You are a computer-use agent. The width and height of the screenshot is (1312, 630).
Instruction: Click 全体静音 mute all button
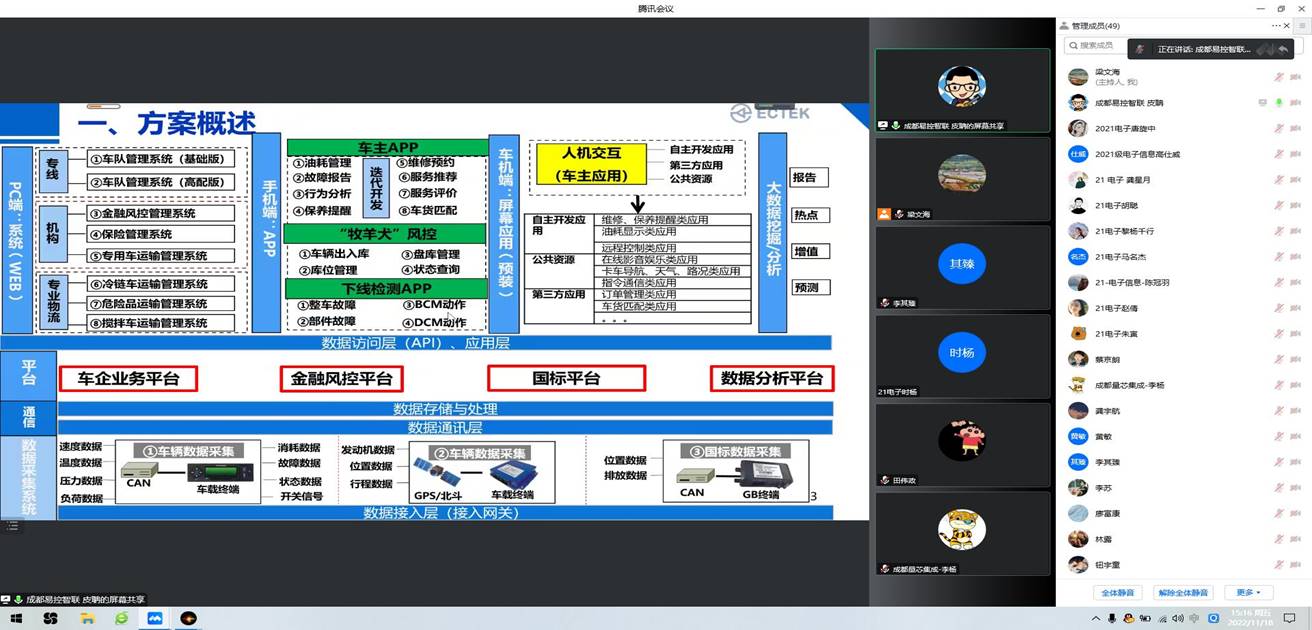point(1117,592)
